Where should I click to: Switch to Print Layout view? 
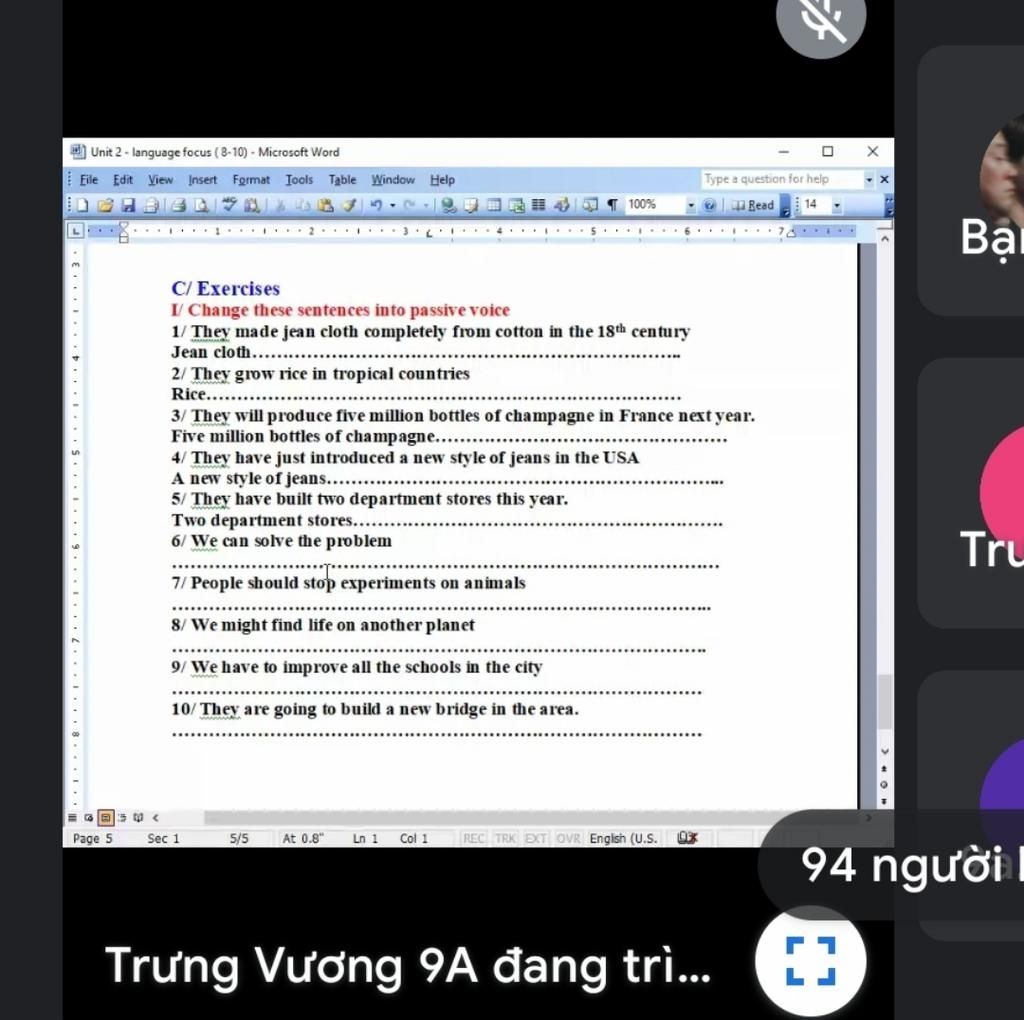click(x=105, y=817)
